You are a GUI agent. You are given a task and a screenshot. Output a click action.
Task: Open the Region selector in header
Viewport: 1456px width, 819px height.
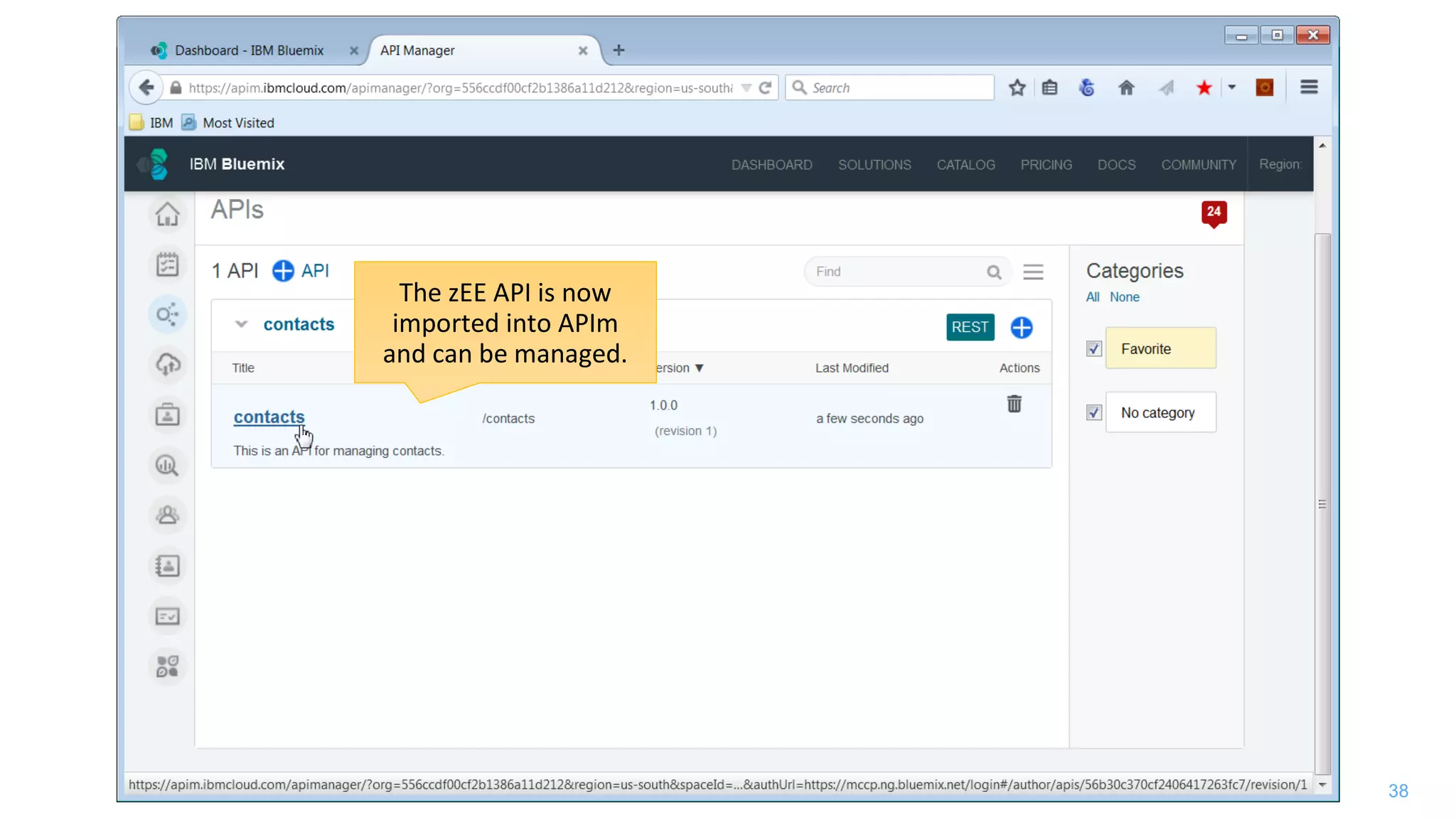[x=1280, y=164]
